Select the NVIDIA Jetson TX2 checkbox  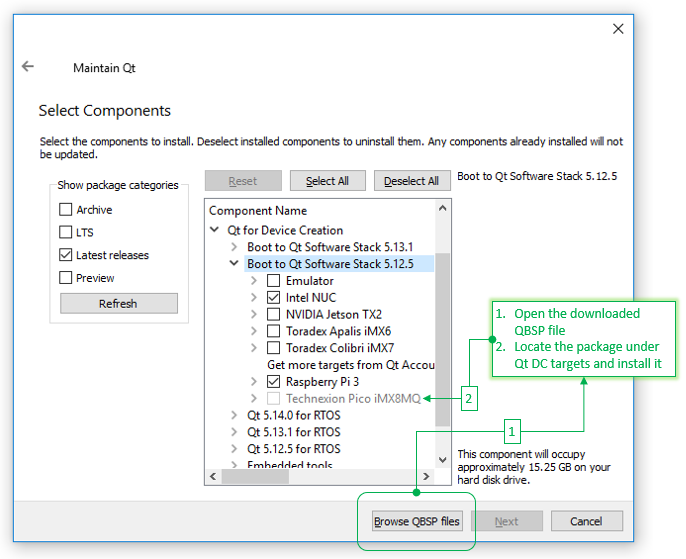pyautogui.click(x=274, y=315)
